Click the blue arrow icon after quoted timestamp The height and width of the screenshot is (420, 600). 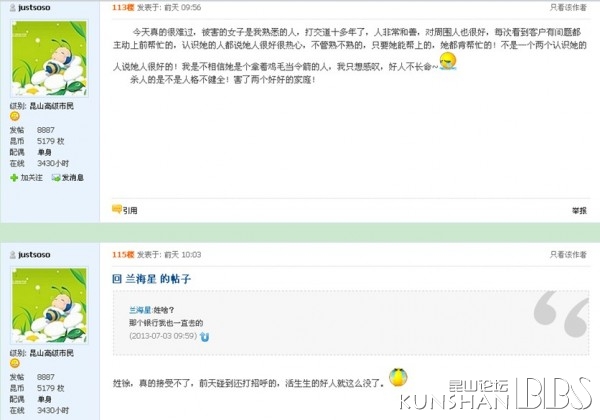[204, 337]
